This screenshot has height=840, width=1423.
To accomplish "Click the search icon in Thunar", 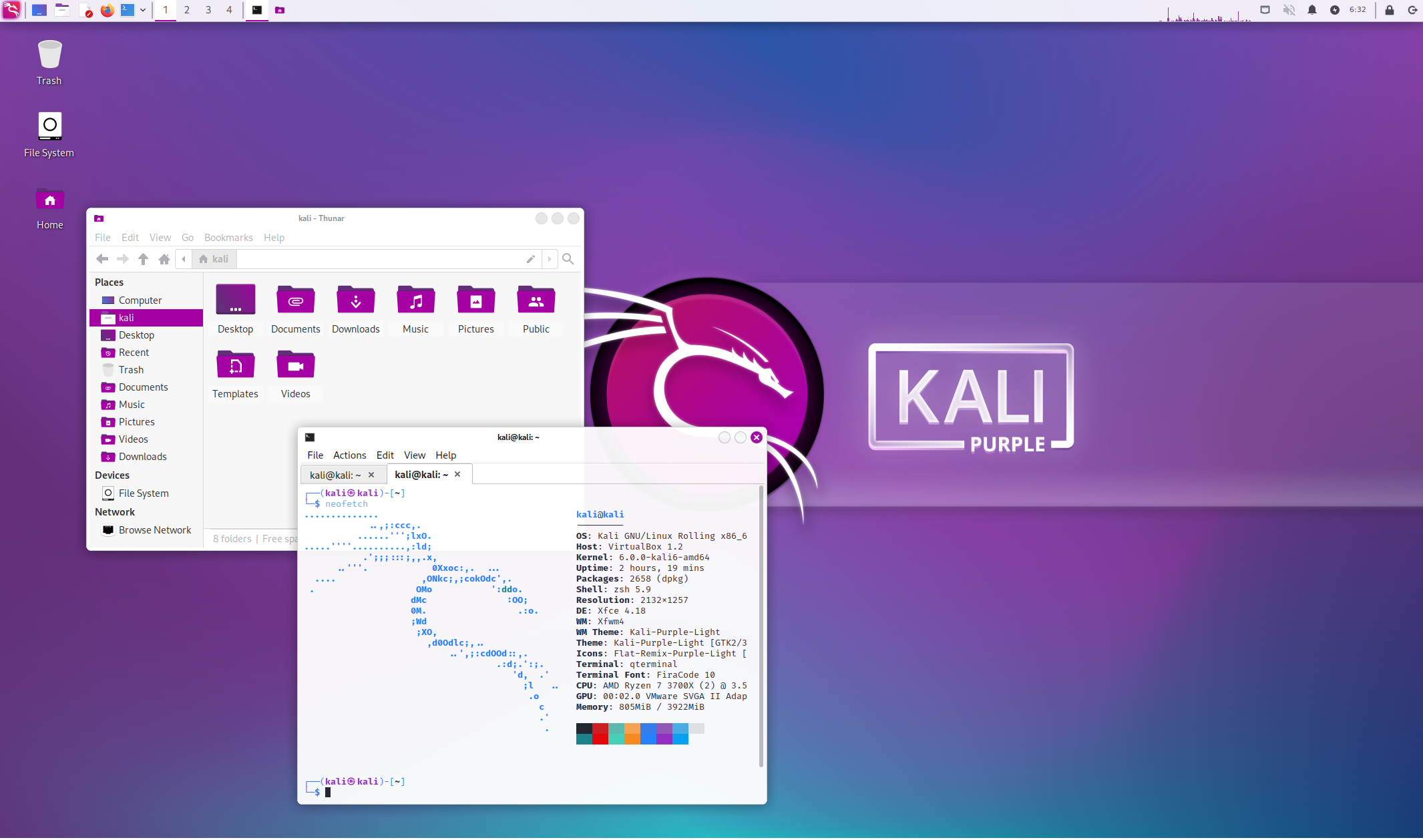I will click(568, 259).
